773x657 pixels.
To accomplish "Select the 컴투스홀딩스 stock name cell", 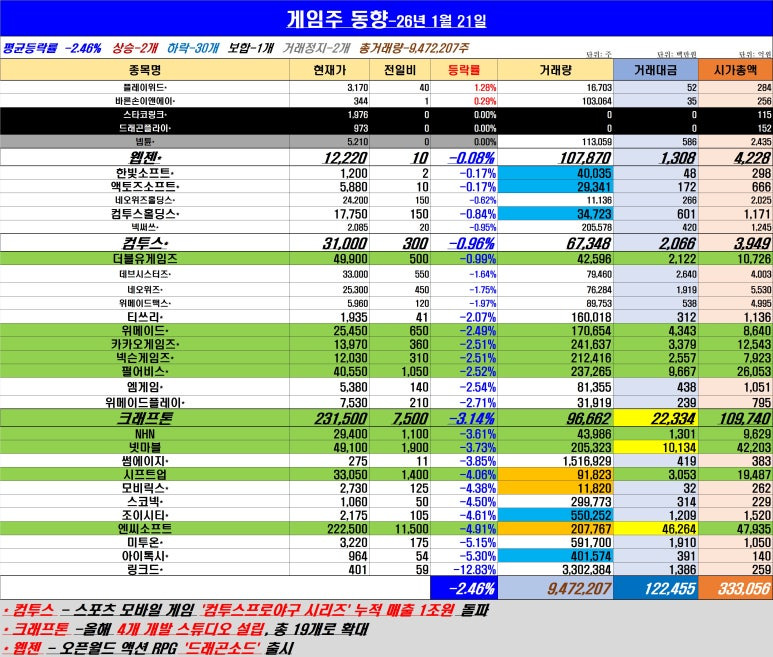I will pyautogui.click(x=145, y=213).
